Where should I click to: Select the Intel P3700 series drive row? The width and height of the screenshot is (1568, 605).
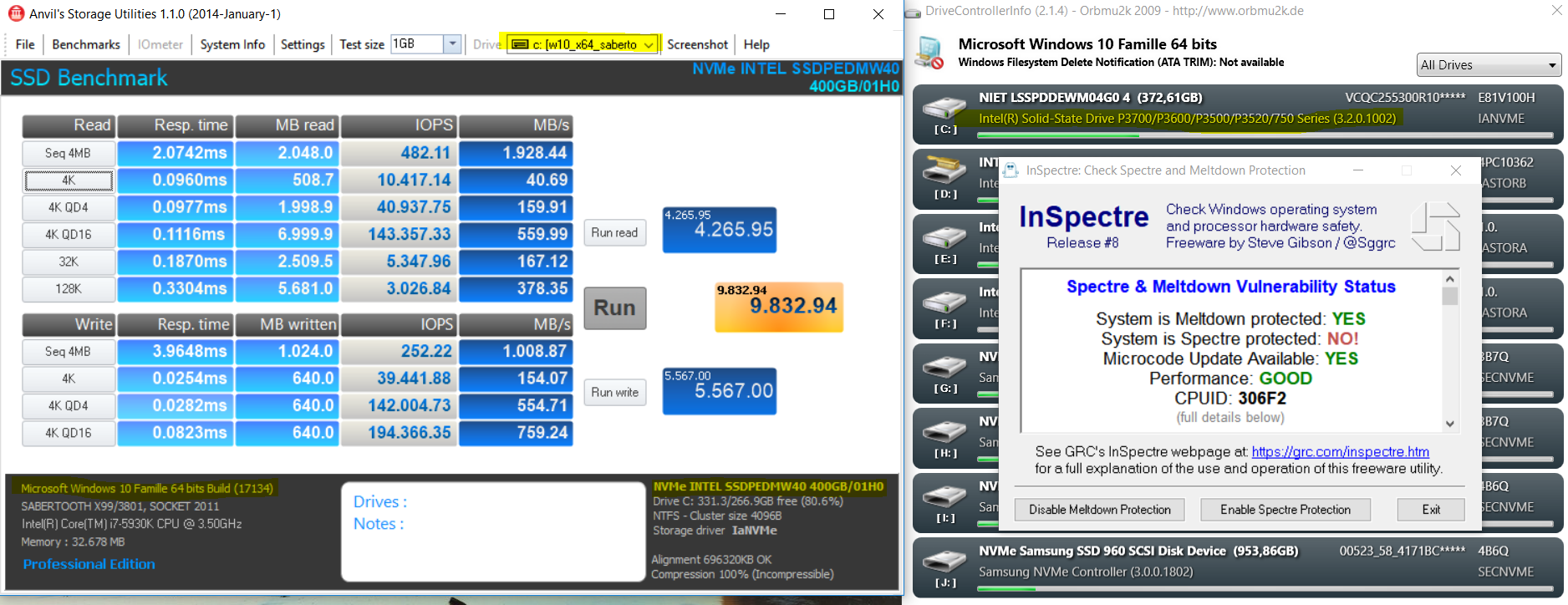coord(1237,114)
